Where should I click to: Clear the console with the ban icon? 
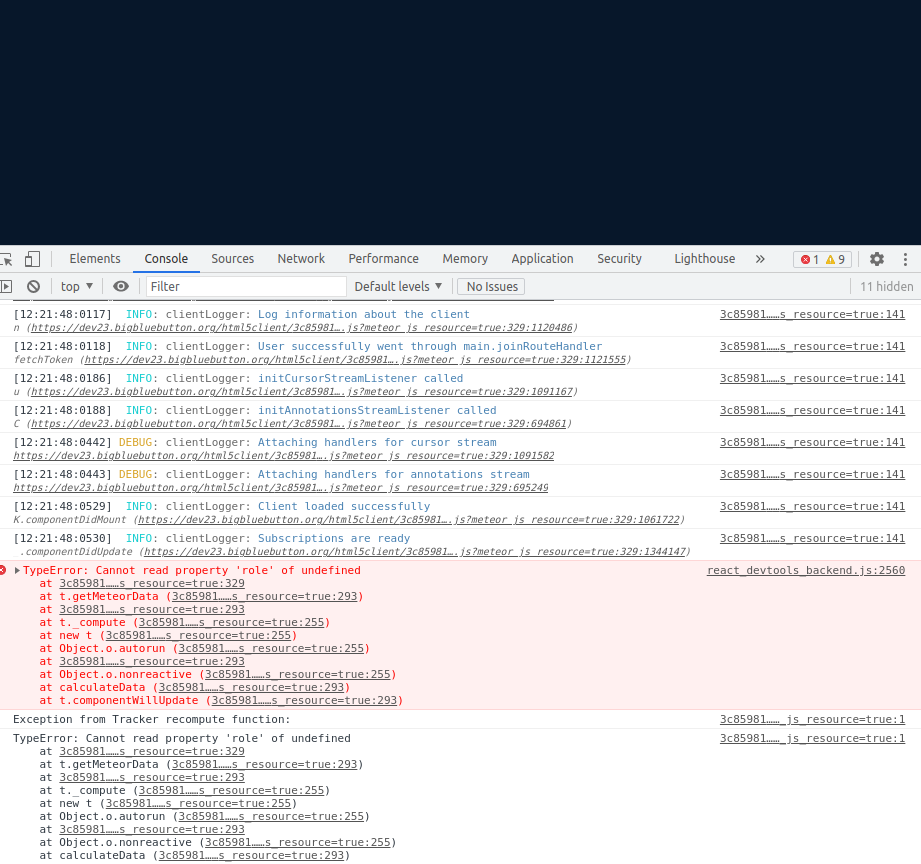(33, 287)
